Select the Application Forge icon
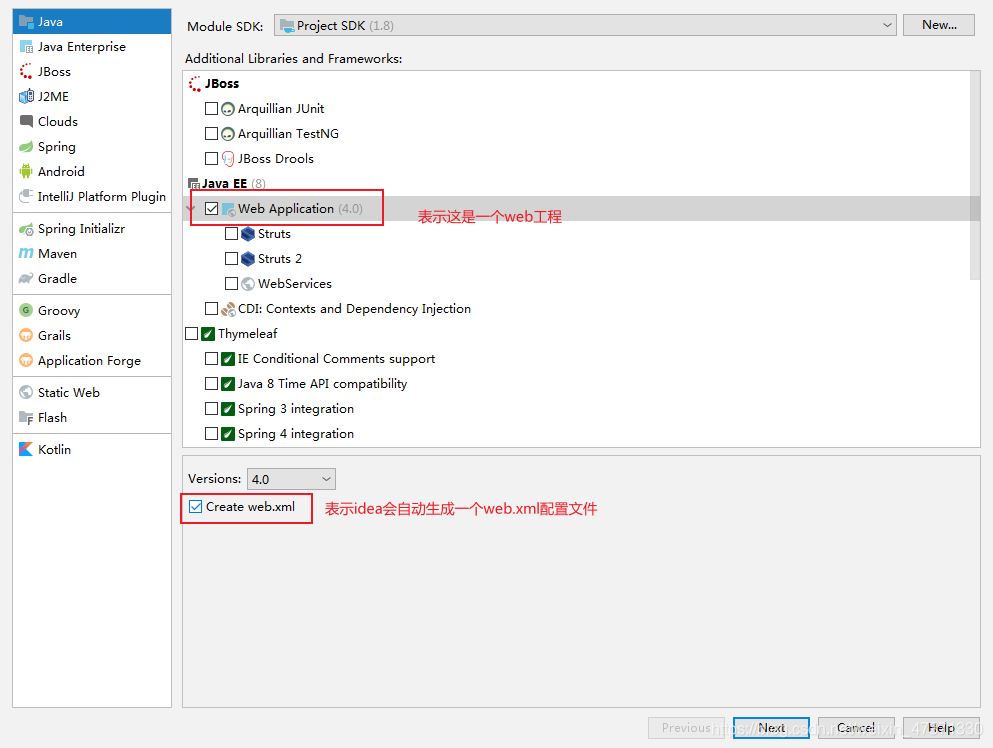The width and height of the screenshot is (993, 748). pos(26,360)
